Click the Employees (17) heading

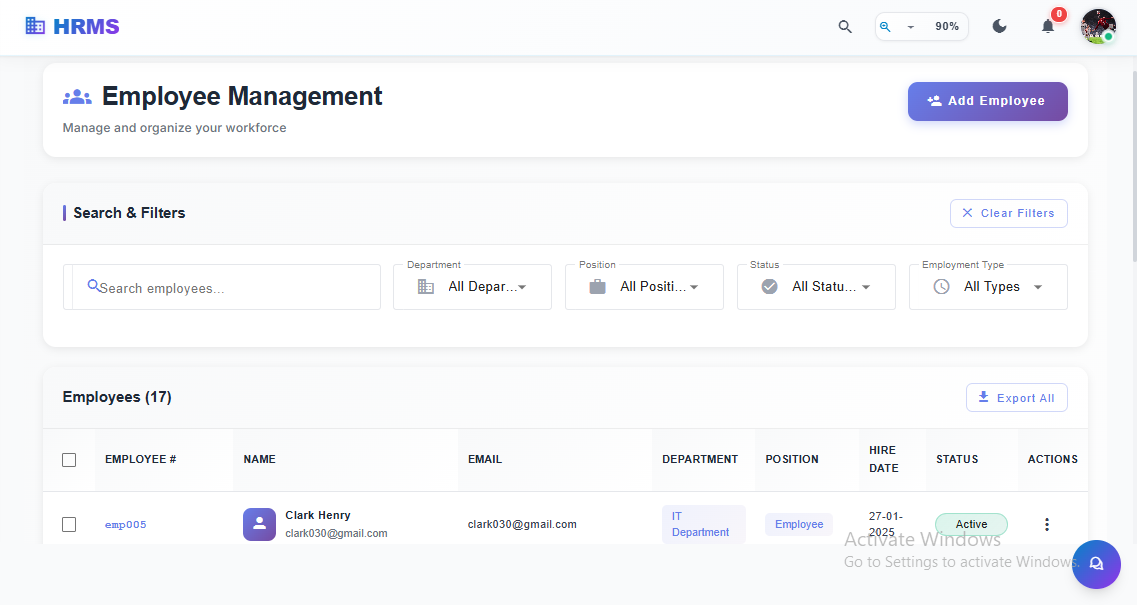[x=117, y=398]
